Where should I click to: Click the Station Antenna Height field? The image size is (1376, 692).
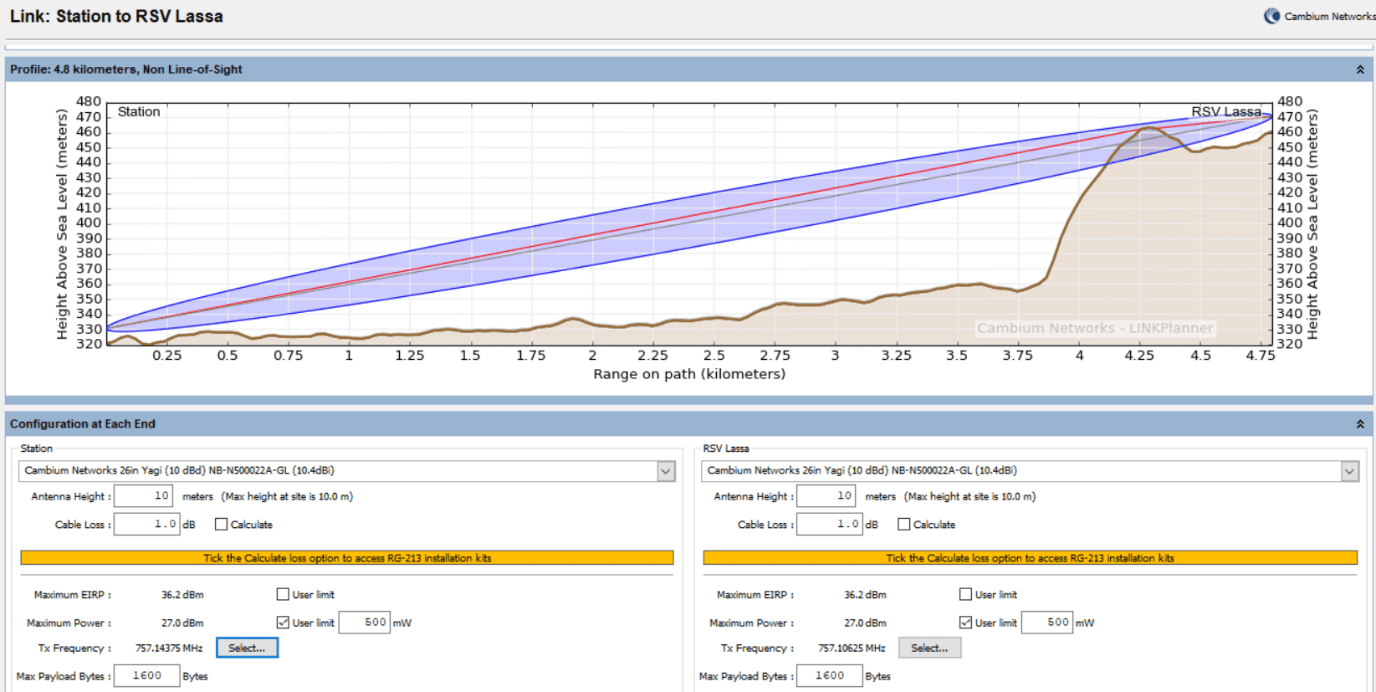pos(143,496)
